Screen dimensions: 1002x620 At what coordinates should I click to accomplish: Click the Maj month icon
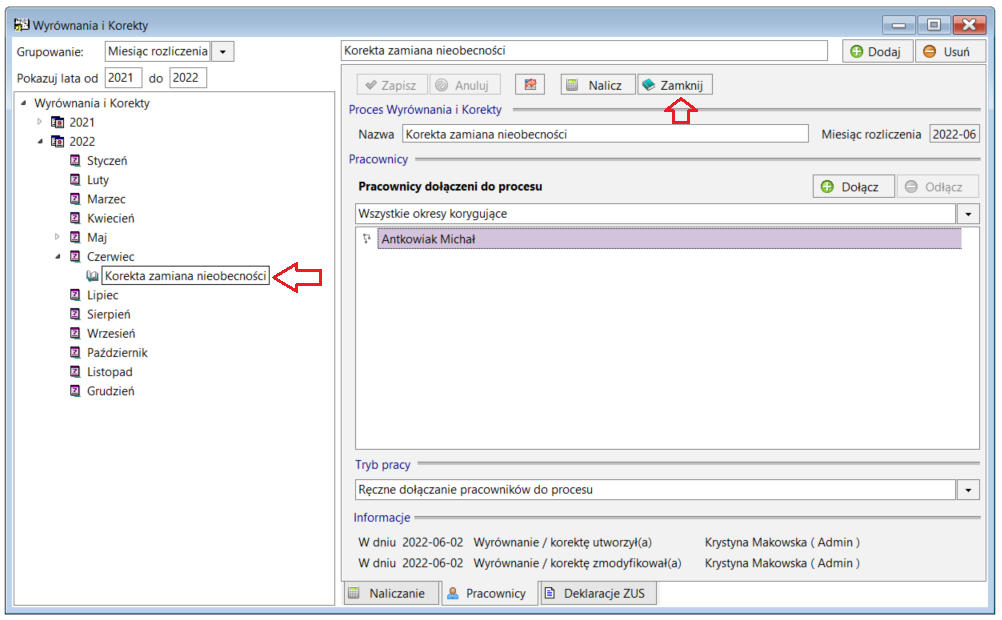click(75, 237)
